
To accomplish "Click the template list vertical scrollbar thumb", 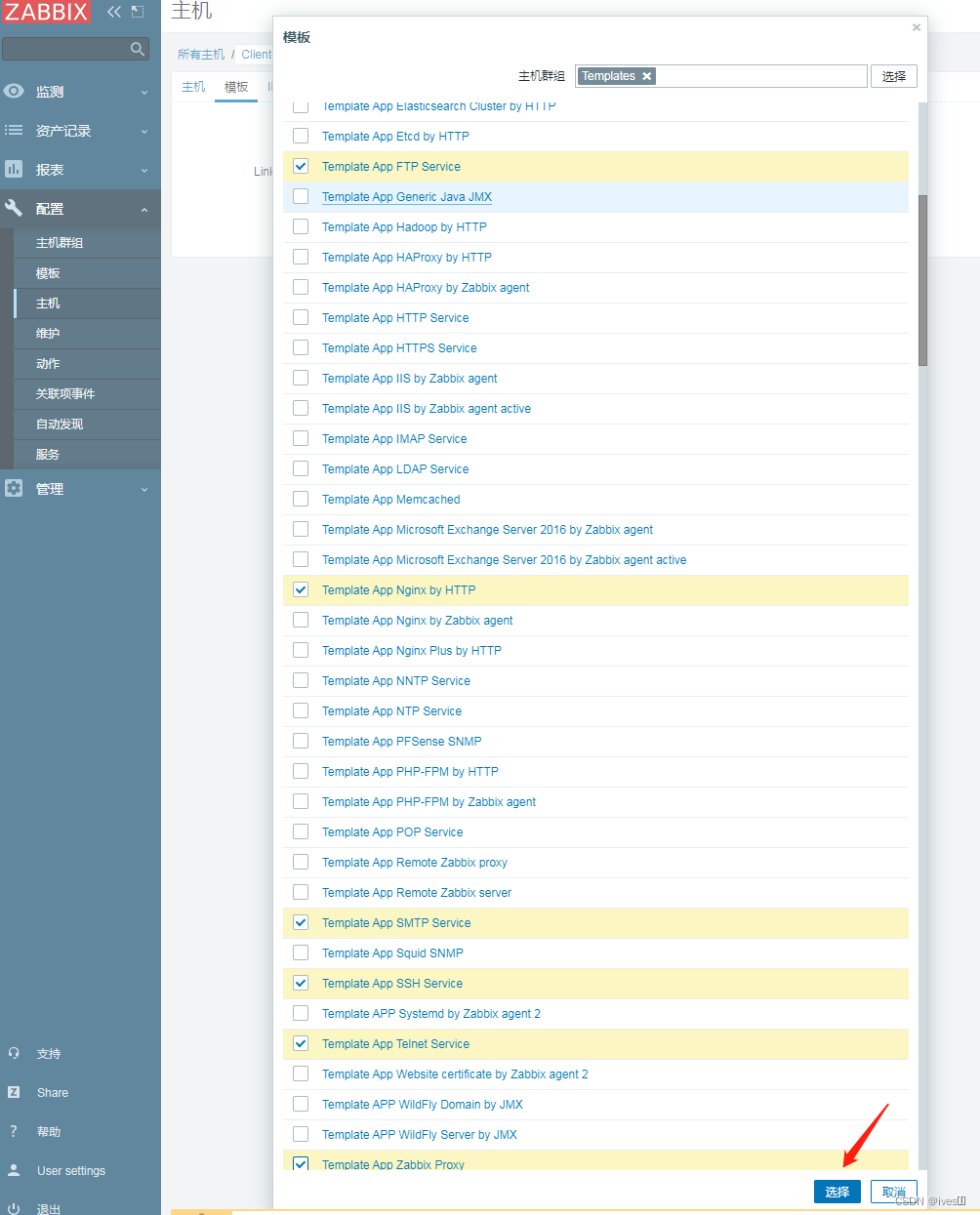I will 922,280.
